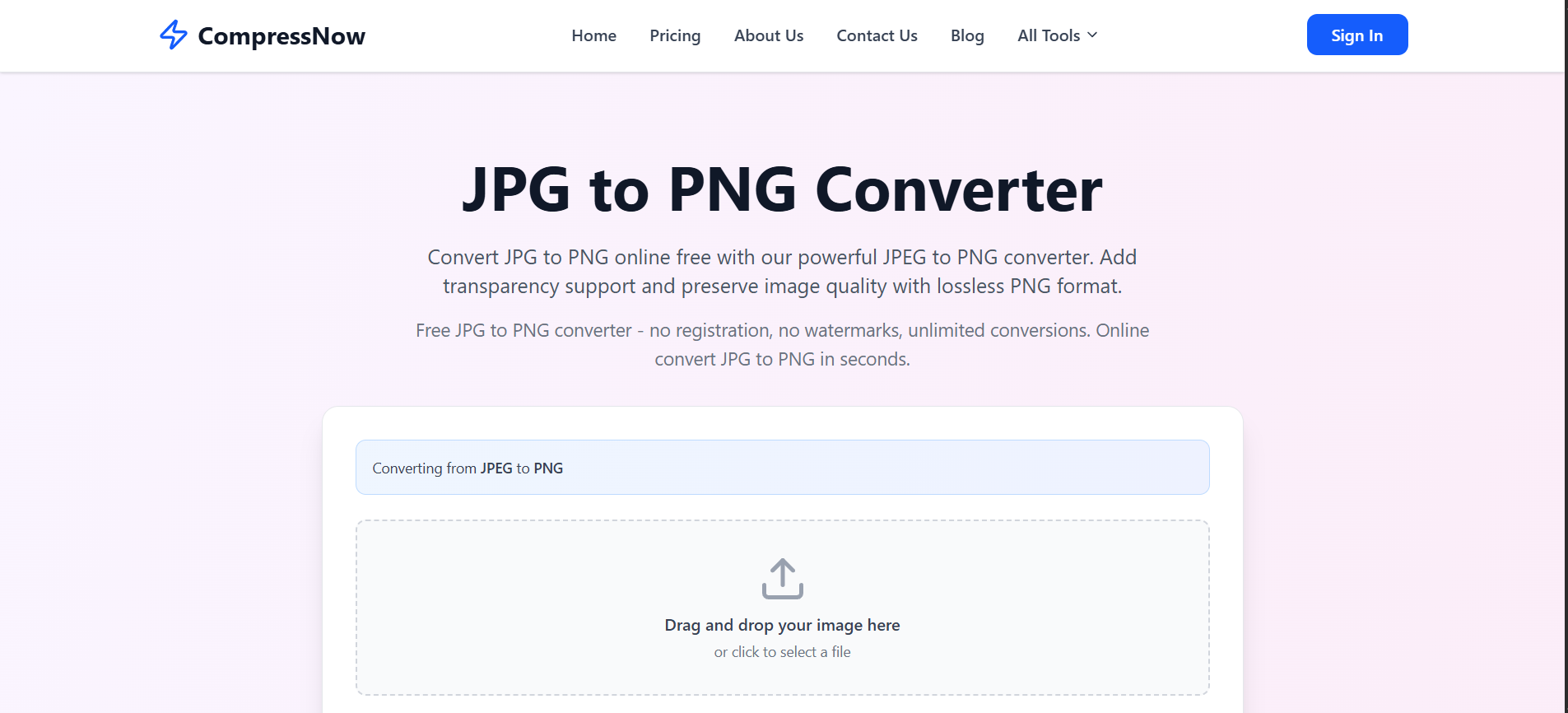Open the Contact Us page
1568x713 pixels.
[x=876, y=35]
